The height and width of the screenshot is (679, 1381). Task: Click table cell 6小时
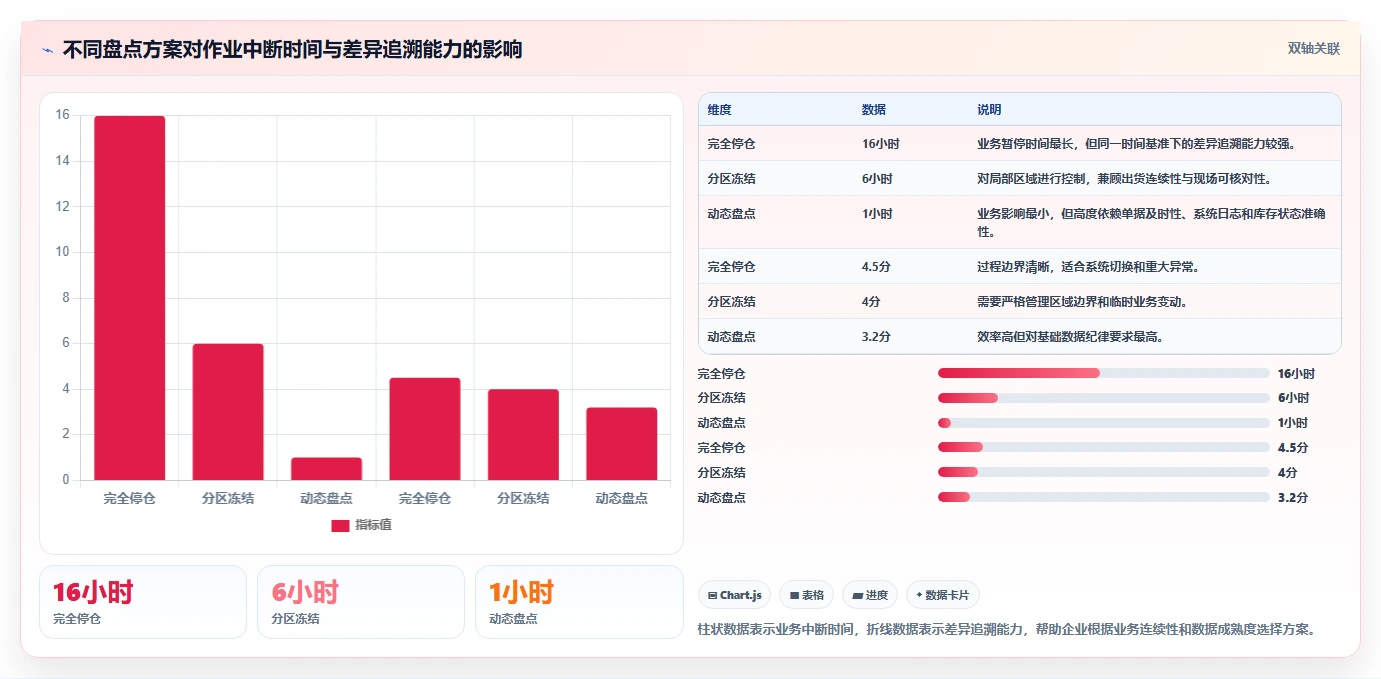(877, 179)
